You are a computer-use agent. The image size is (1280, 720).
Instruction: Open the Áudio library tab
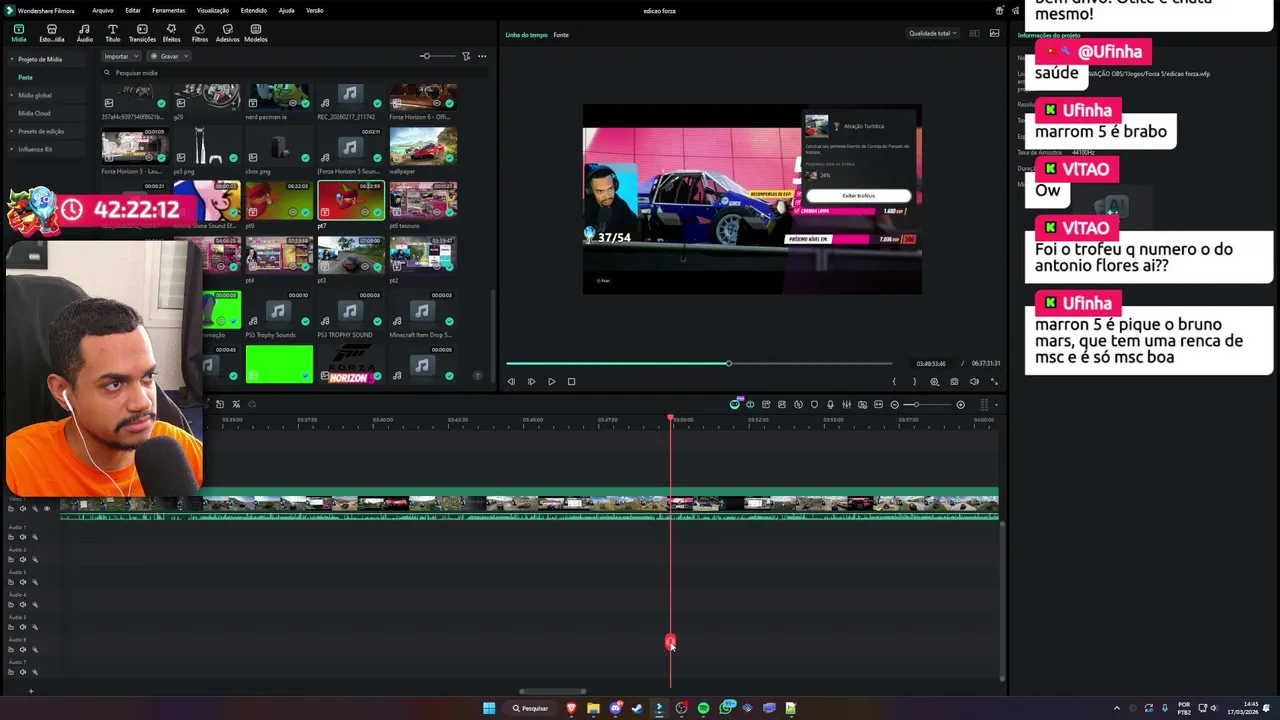click(85, 33)
